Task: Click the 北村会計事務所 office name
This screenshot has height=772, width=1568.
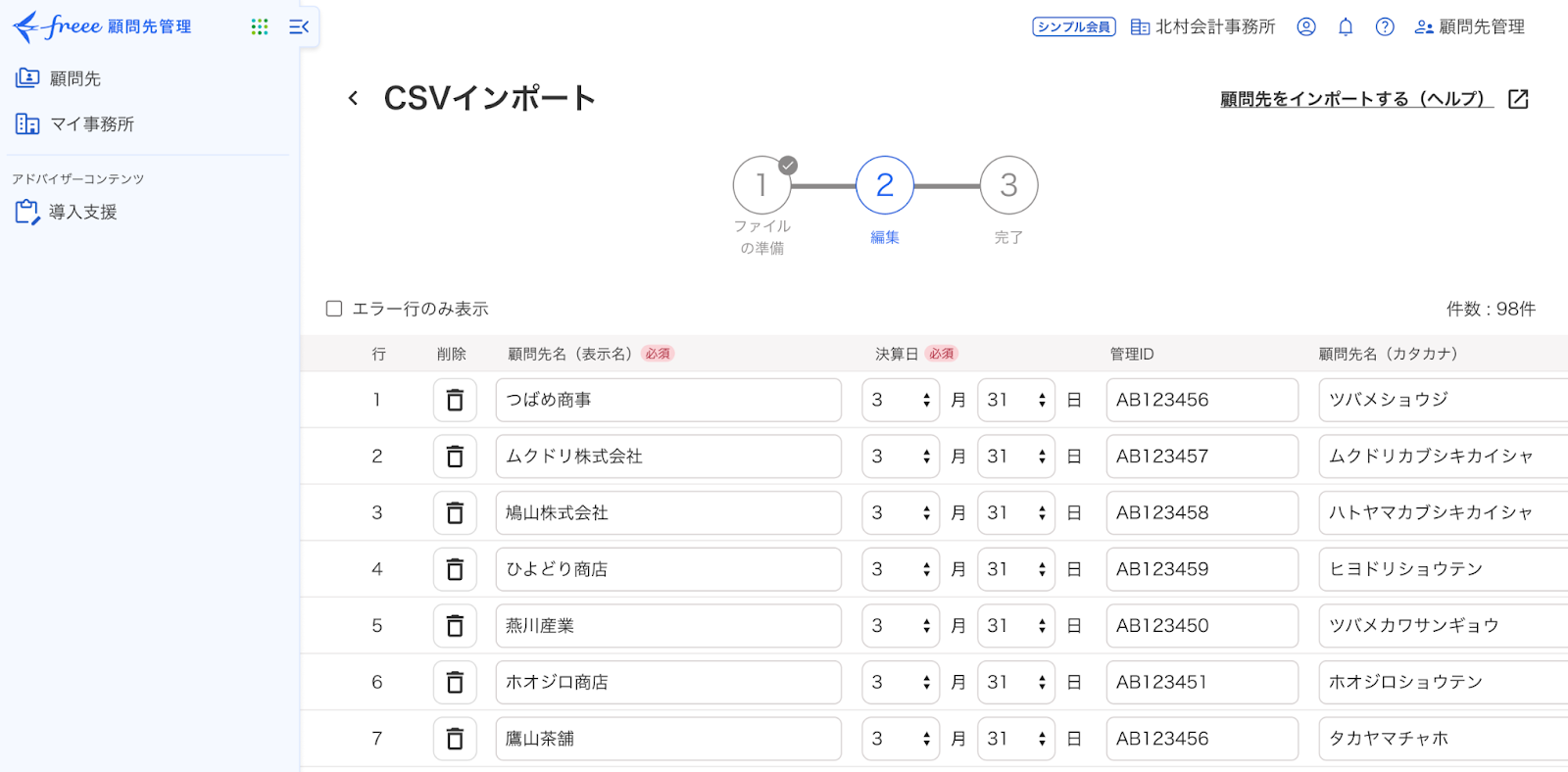Action: (x=1203, y=27)
